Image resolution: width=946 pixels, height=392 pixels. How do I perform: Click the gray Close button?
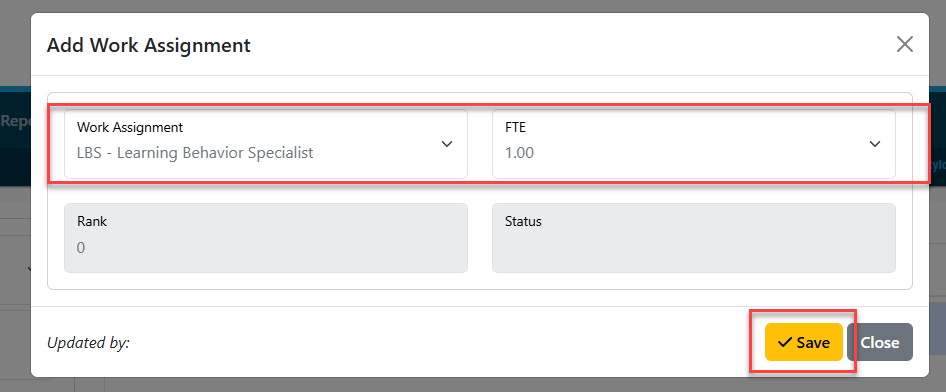point(880,342)
